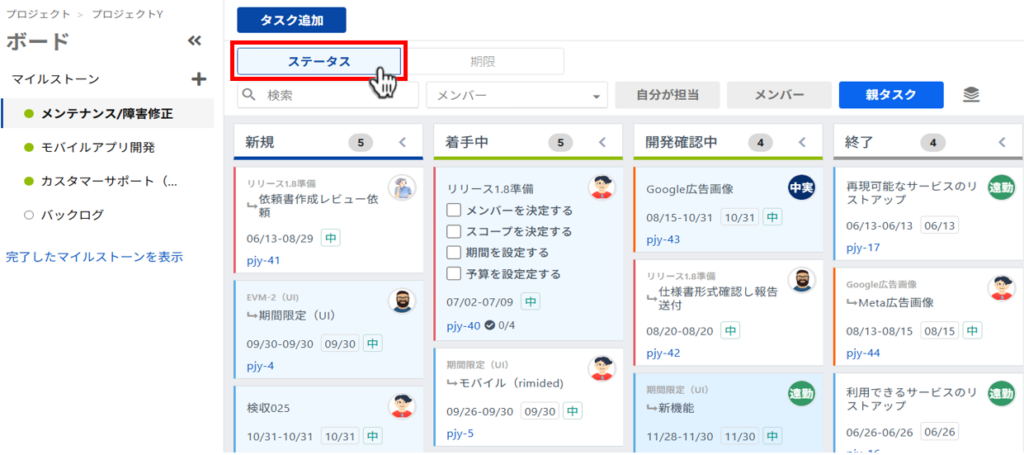The image size is (1024, 455).
Task: Click the medium priority 中 tag on pjy-41
Action: click(331, 240)
